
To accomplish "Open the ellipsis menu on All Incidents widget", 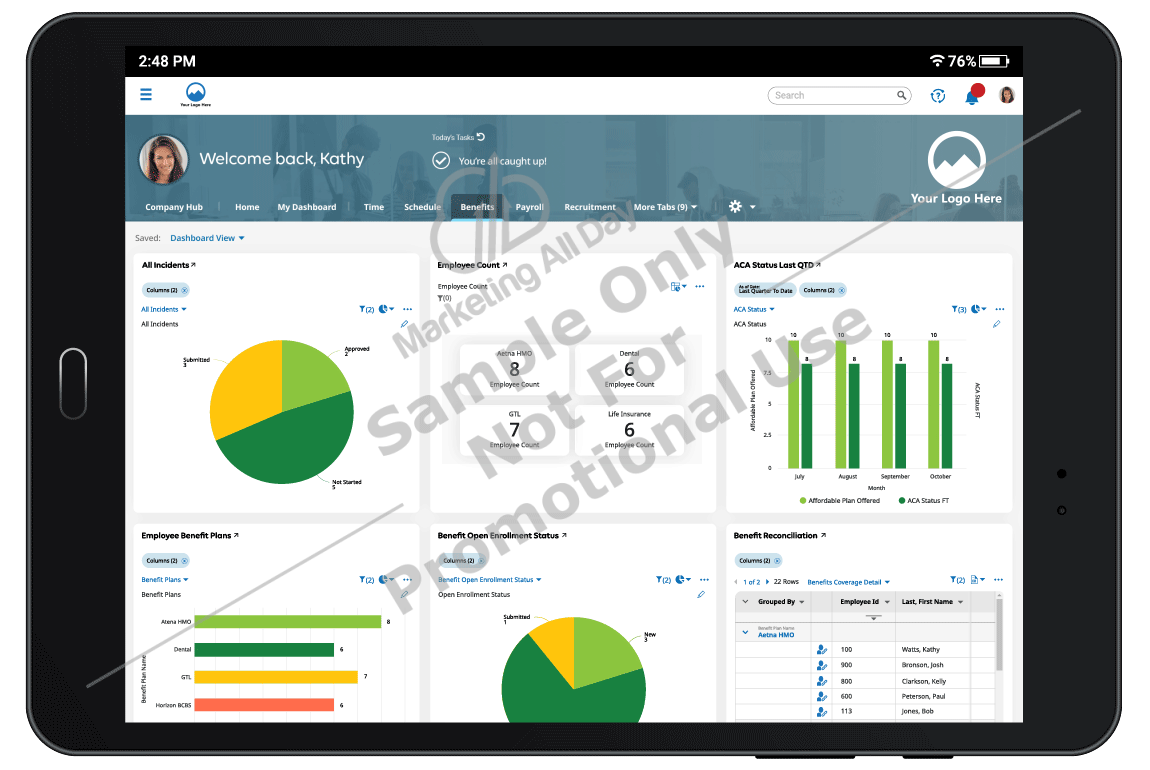I will coord(406,309).
